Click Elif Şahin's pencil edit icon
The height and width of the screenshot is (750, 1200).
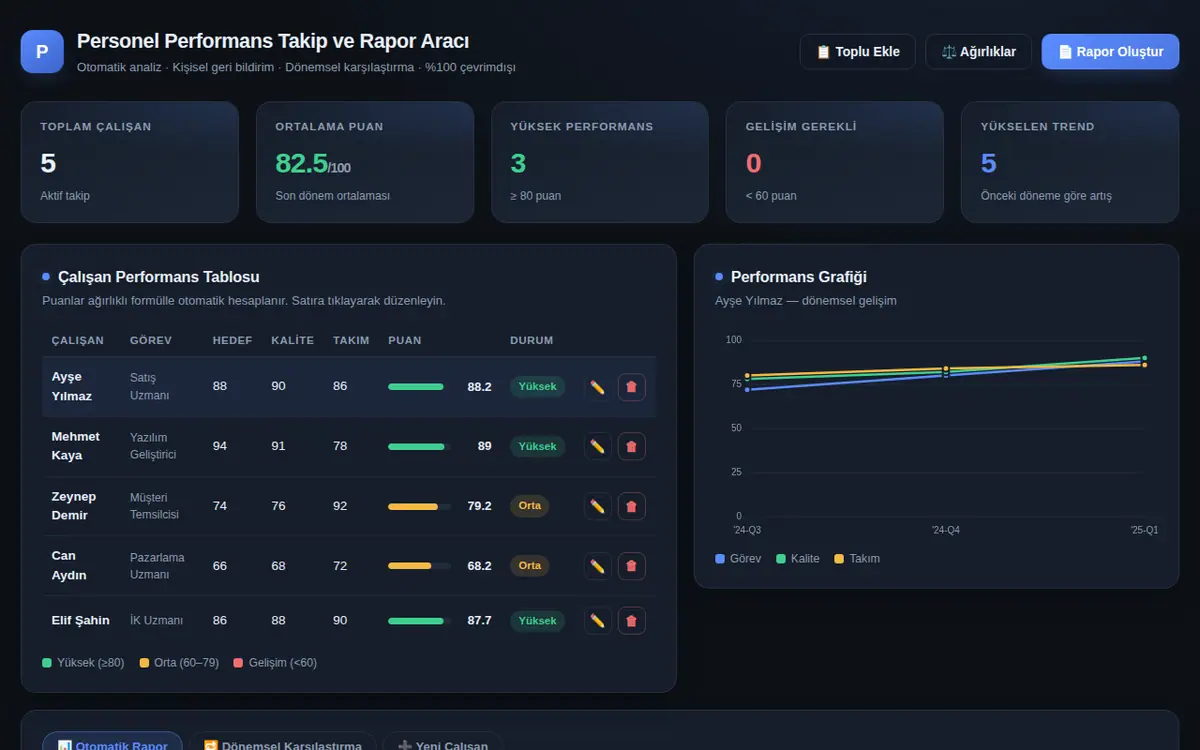(597, 620)
